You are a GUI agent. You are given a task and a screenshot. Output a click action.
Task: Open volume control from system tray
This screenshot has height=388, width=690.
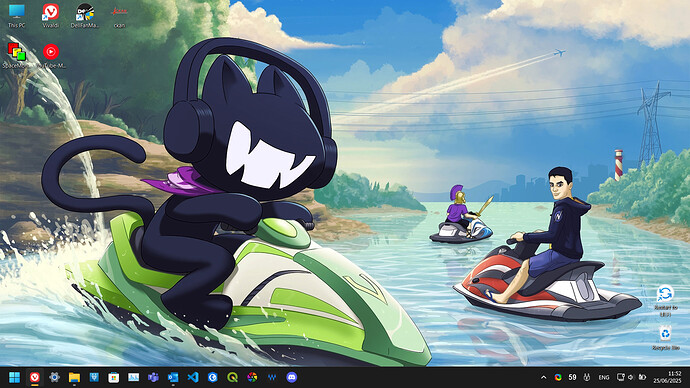click(631, 377)
